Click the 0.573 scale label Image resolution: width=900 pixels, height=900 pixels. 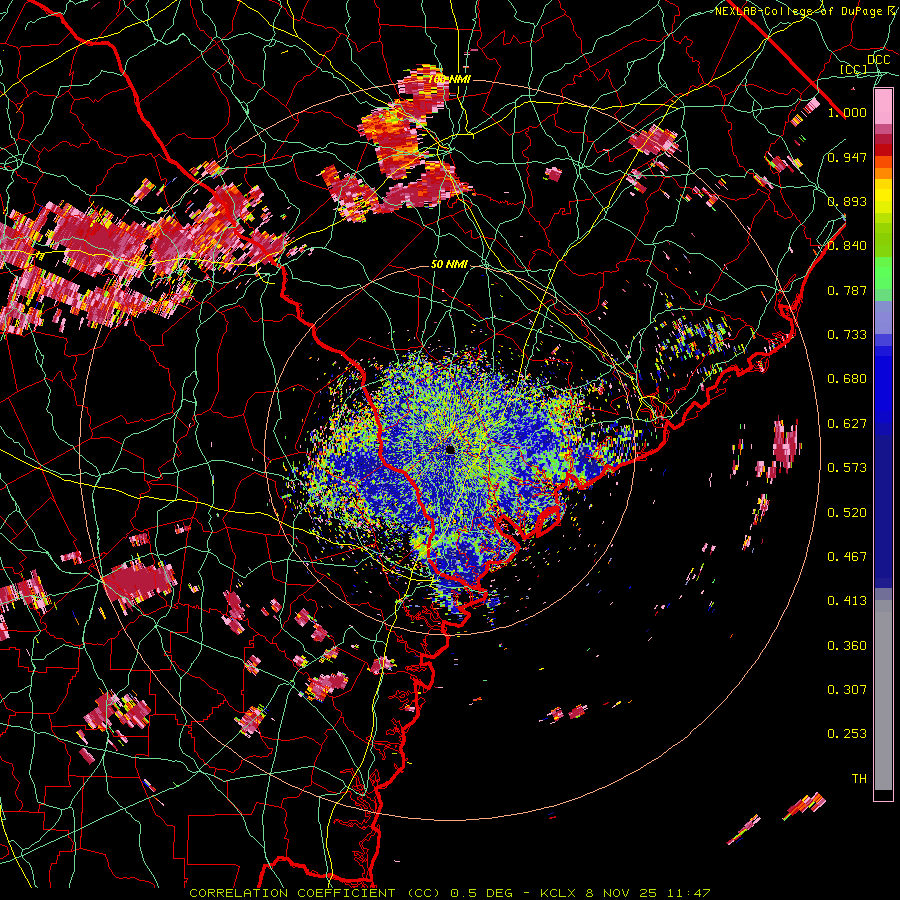click(x=847, y=468)
